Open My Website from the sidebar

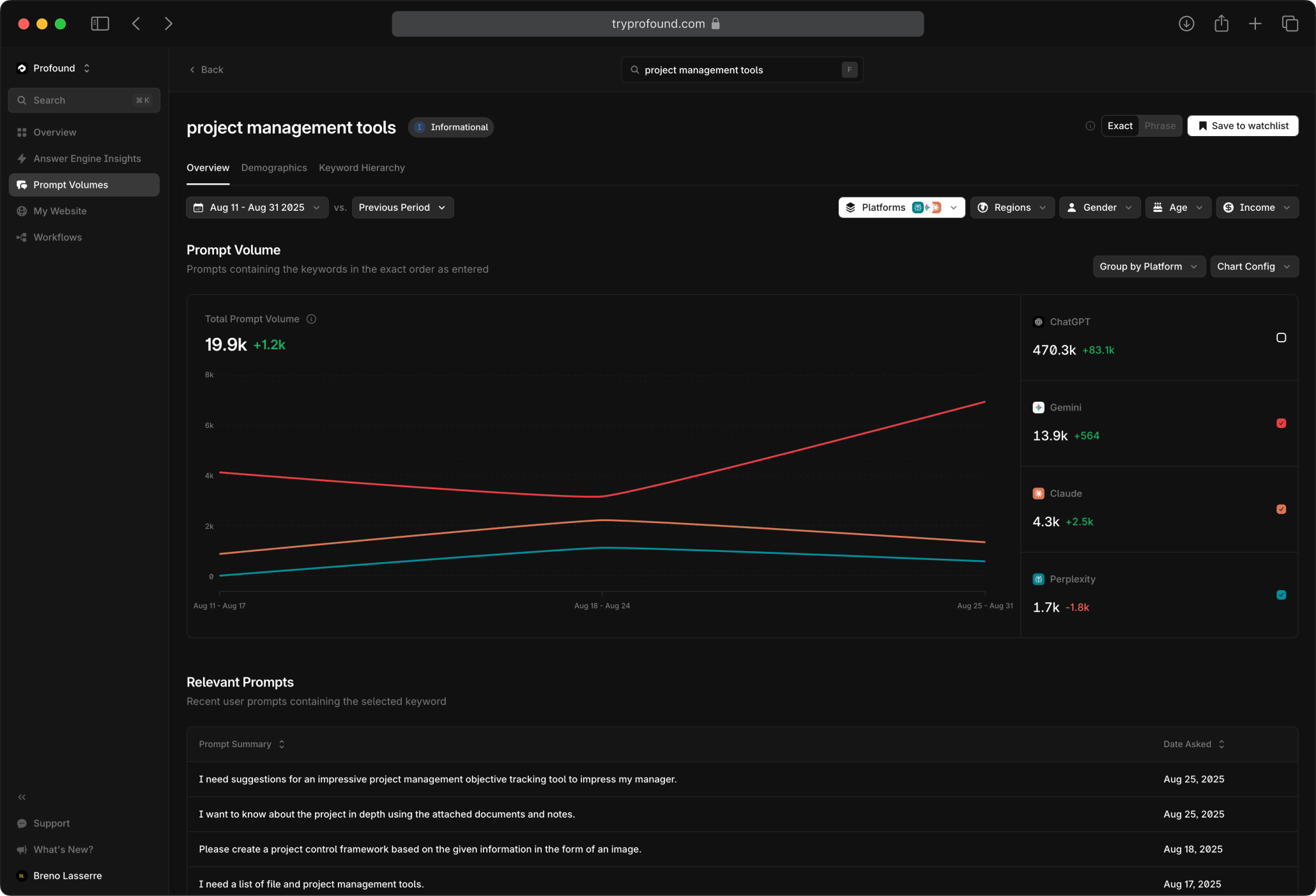59,211
